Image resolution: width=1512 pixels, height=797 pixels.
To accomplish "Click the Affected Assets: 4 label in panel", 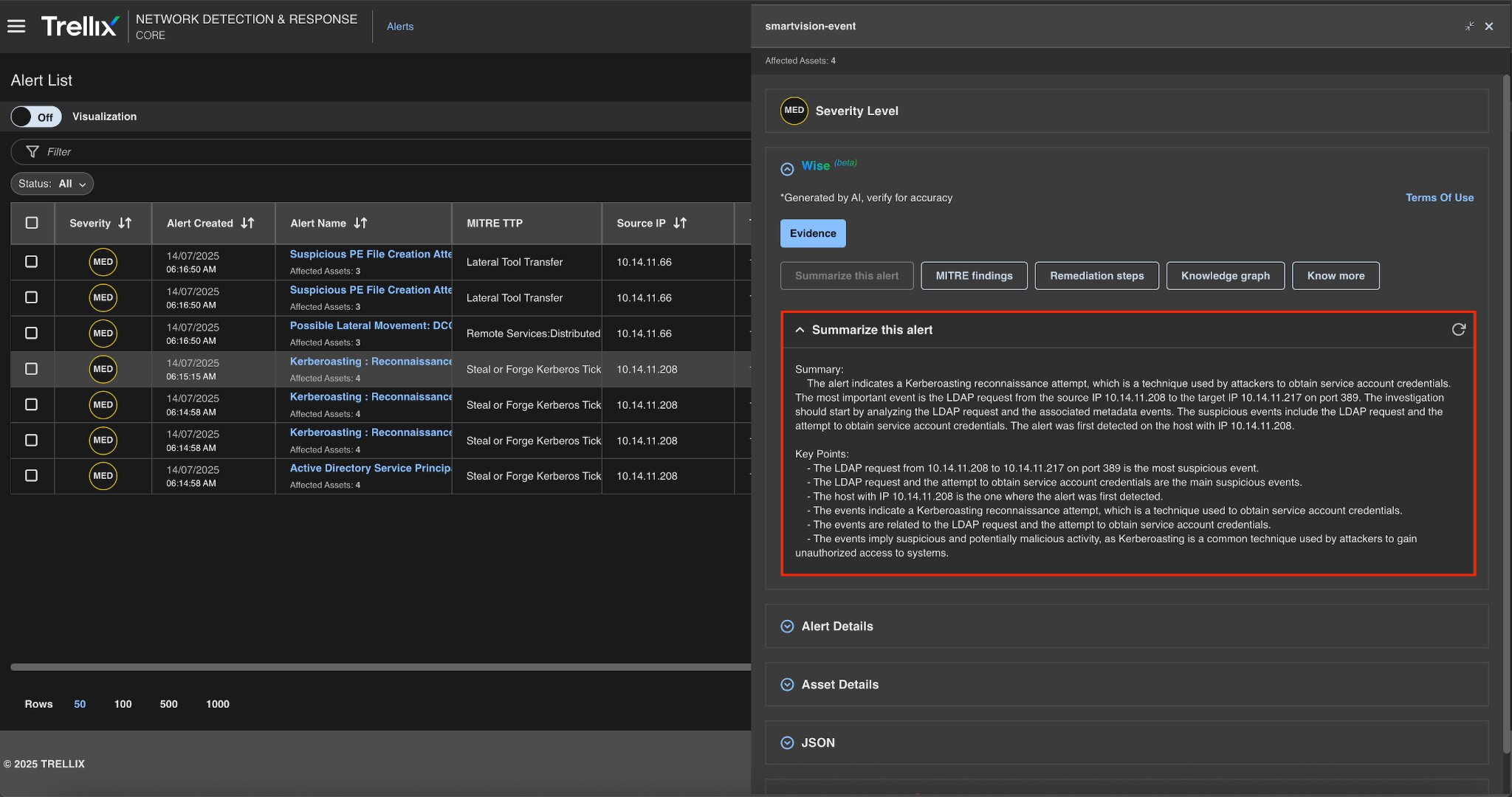I will (x=800, y=61).
